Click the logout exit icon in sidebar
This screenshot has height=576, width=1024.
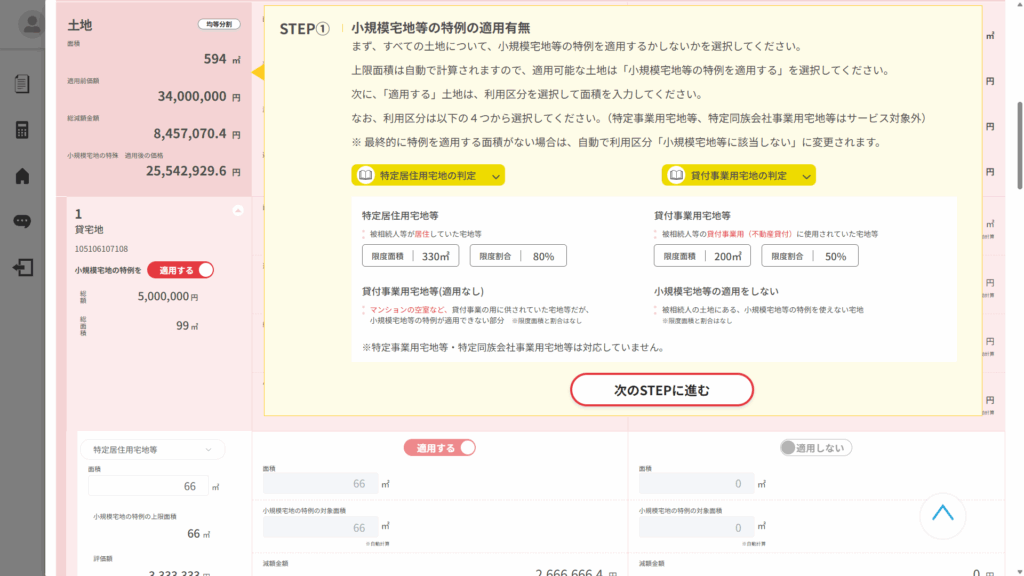(x=22, y=268)
